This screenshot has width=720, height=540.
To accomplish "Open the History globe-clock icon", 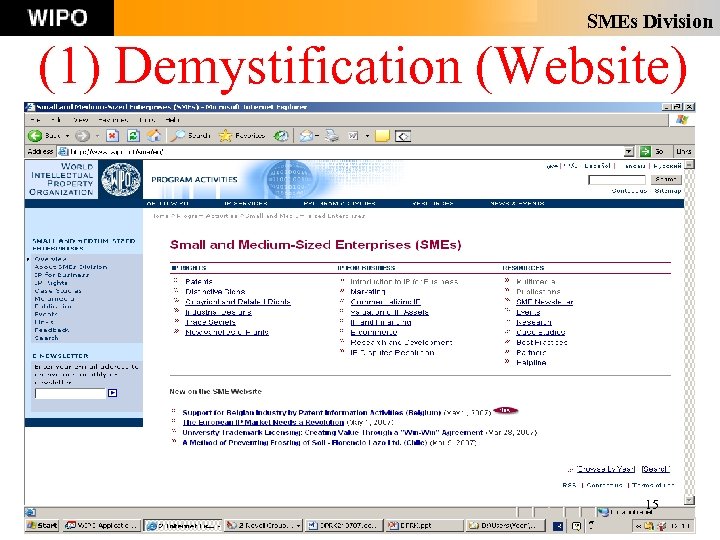I will click(x=281, y=135).
